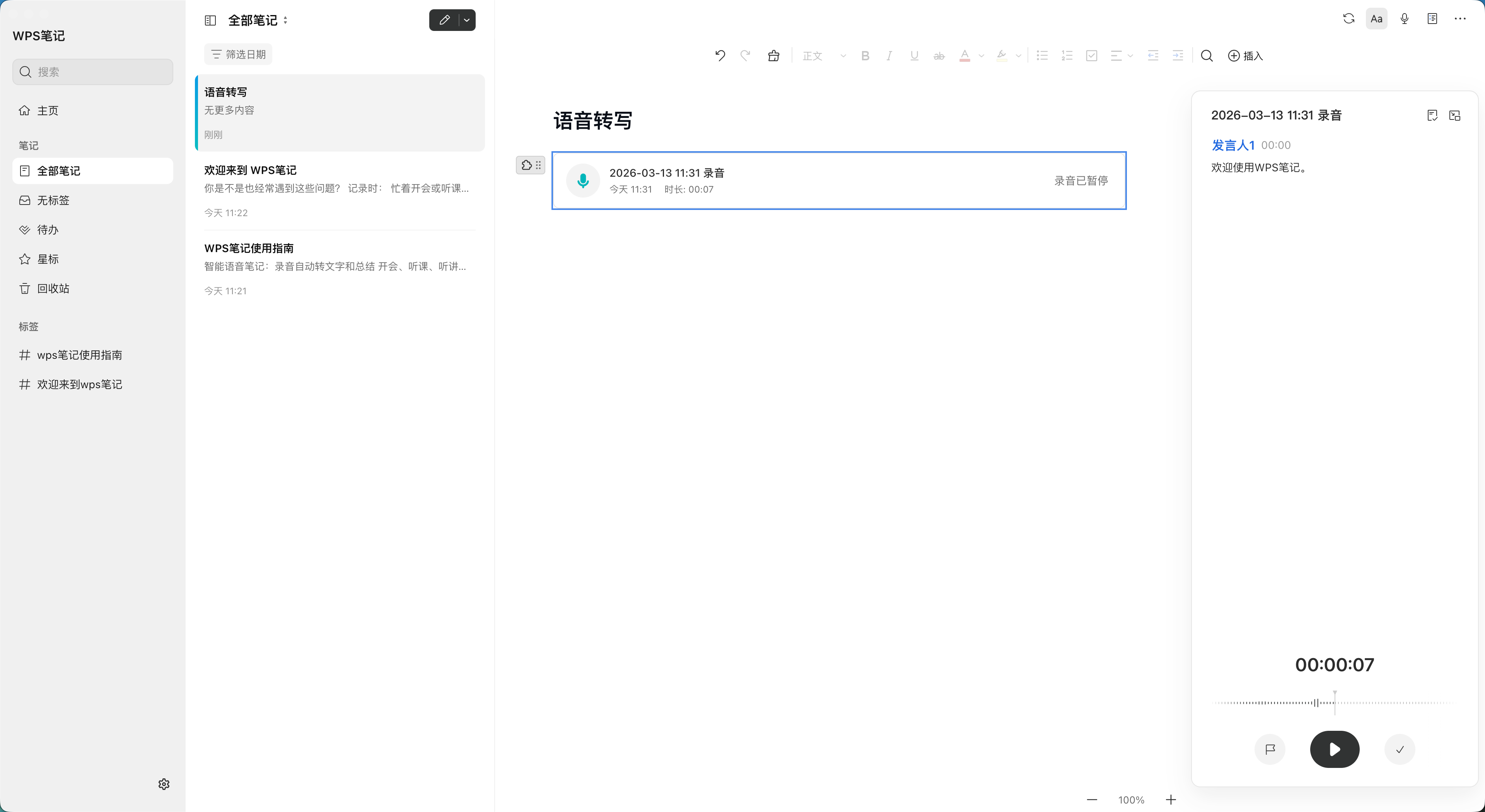Select the wps笔记使用指南 tag
Image resolution: width=1485 pixels, height=812 pixels.
(93, 355)
